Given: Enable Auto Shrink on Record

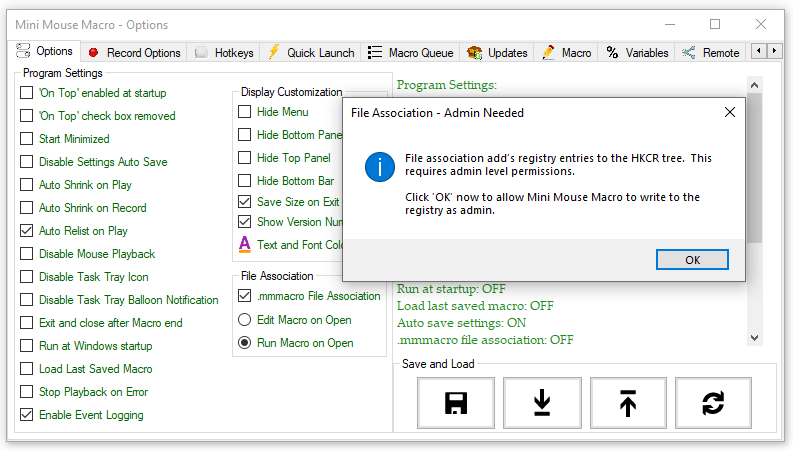Looking at the screenshot, I should pyautogui.click(x=26, y=208).
